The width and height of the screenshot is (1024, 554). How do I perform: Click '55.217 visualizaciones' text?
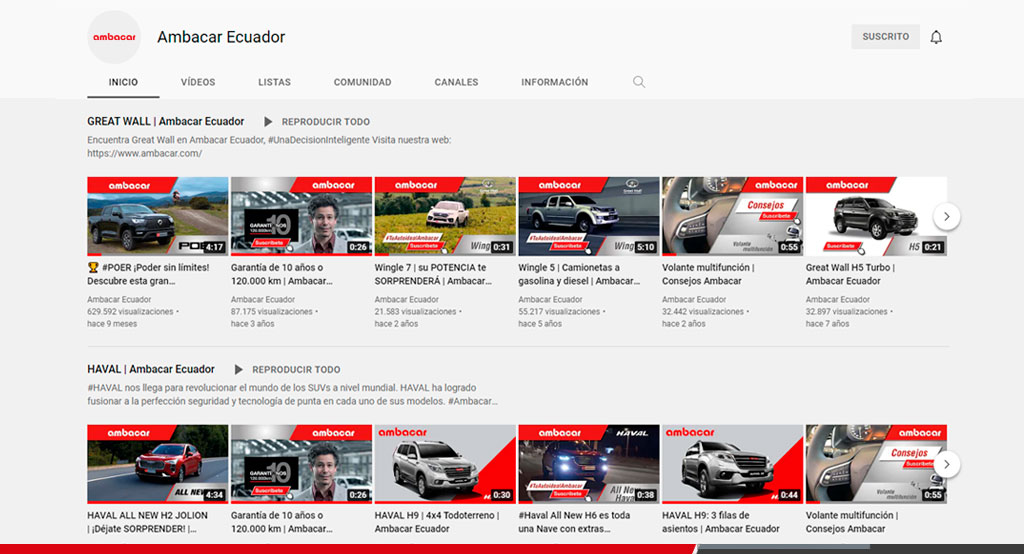tap(559, 312)
